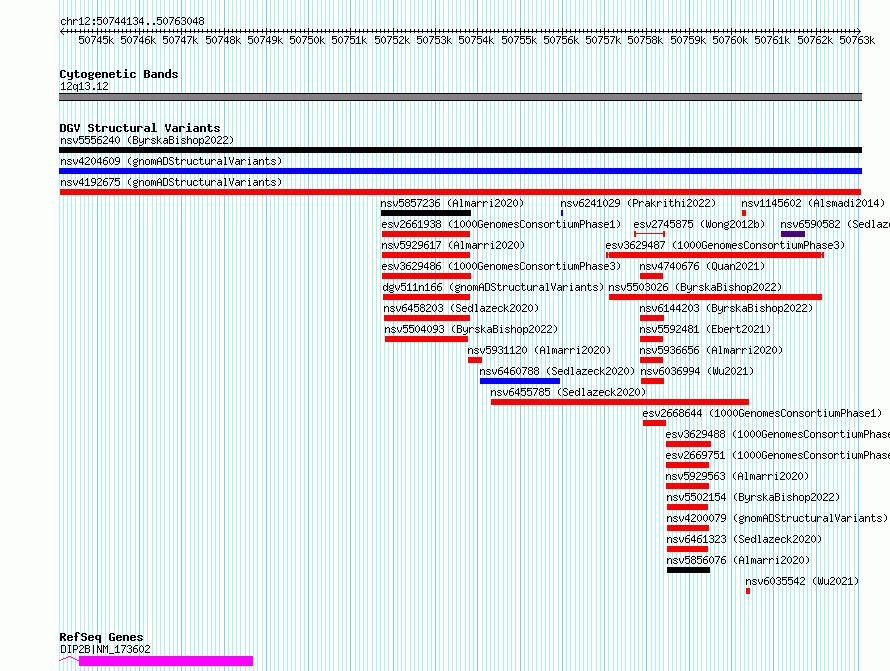Viewport: 890px width, 671px height.
Task: Open nsv4204609 (gnomADStructuralVariants) label
Action: [171, 161]
